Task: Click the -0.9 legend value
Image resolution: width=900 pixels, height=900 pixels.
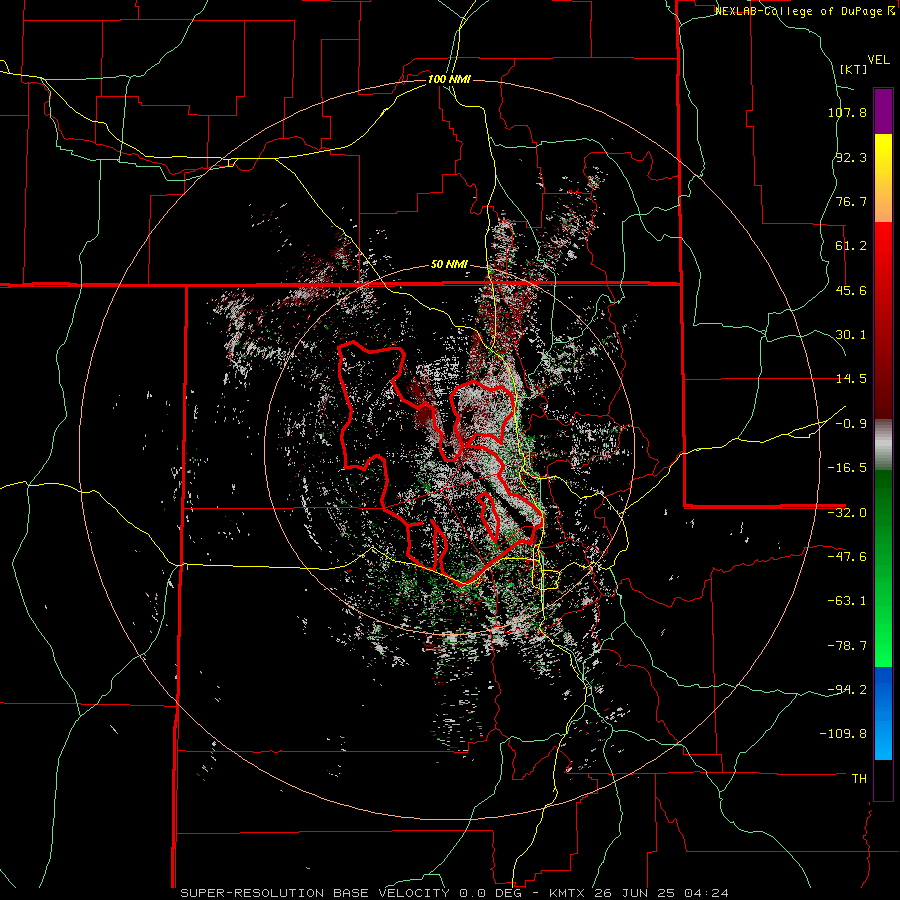Action: coord(851,424)
